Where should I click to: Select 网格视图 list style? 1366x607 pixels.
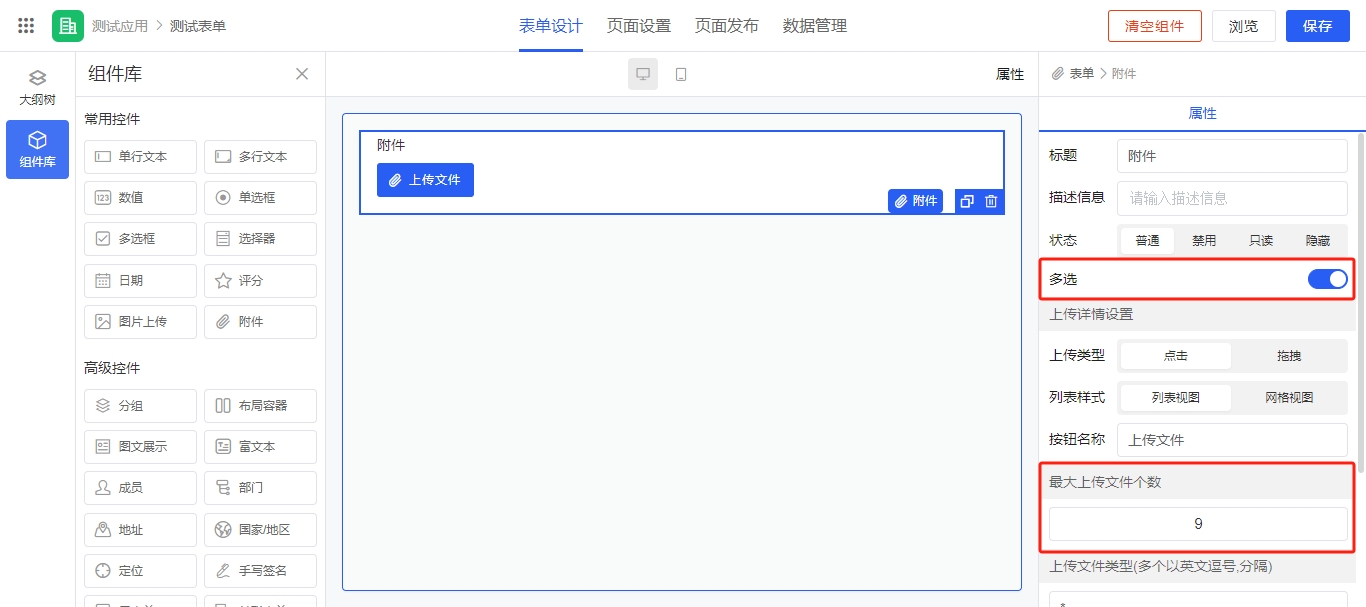point(1289,397)
